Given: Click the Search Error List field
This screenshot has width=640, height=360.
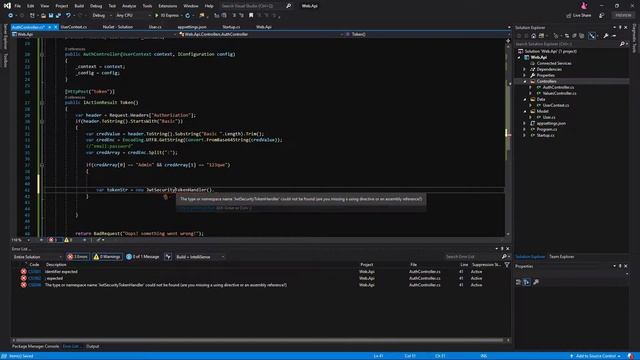Looking at the screenshot, I should click(473, 257).
